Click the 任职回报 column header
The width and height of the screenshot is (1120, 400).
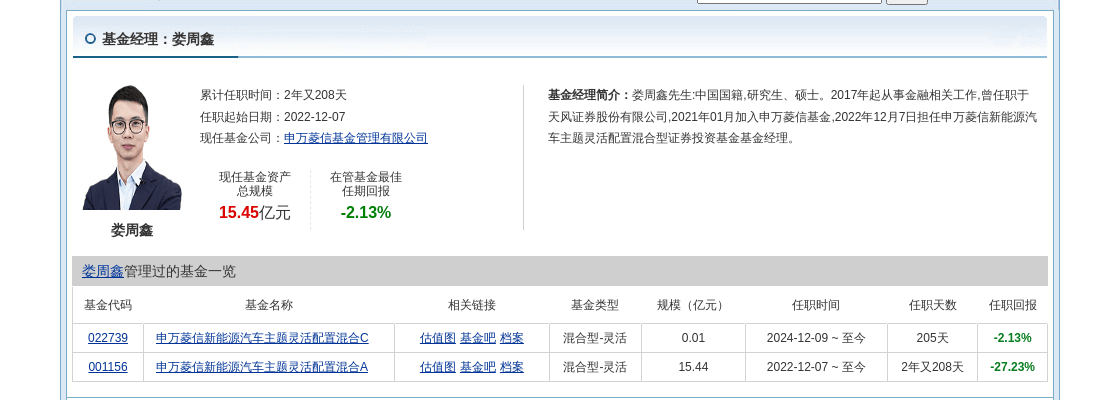click(x=1012, y=305)
